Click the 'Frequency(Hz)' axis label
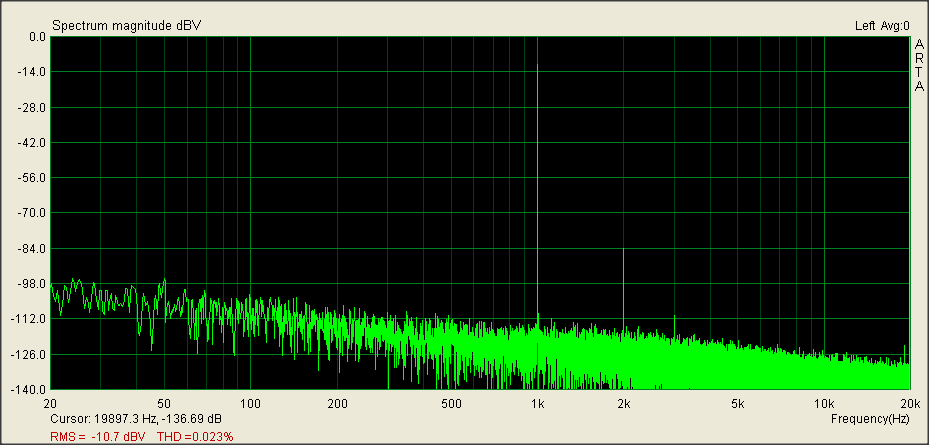Viewport: 929px width, 445px height. click(x=870, y=418)
